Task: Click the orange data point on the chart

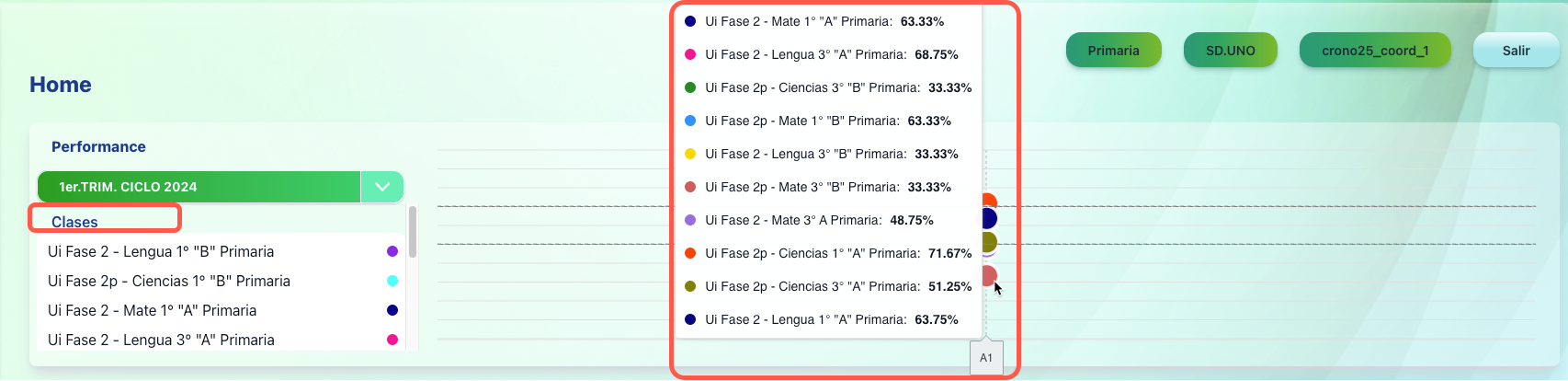Action: tap(989, 201)
